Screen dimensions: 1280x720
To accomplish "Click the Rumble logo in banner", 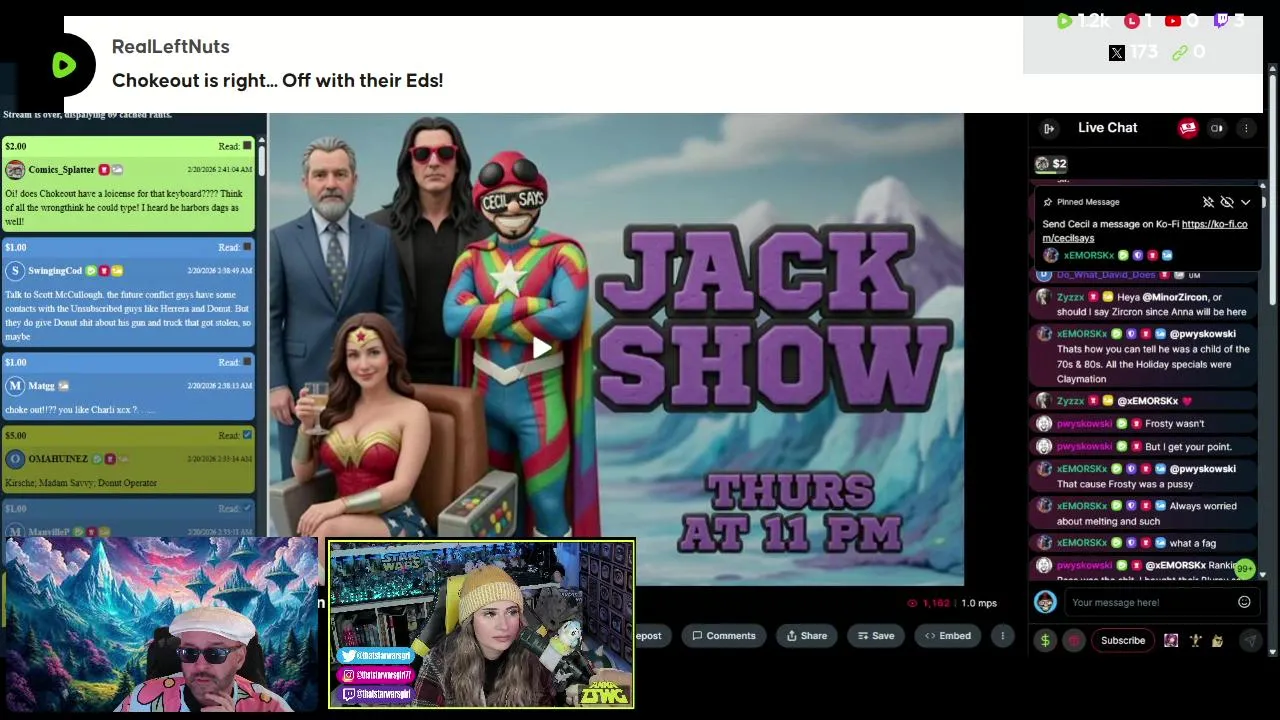I will pos(64,65).
